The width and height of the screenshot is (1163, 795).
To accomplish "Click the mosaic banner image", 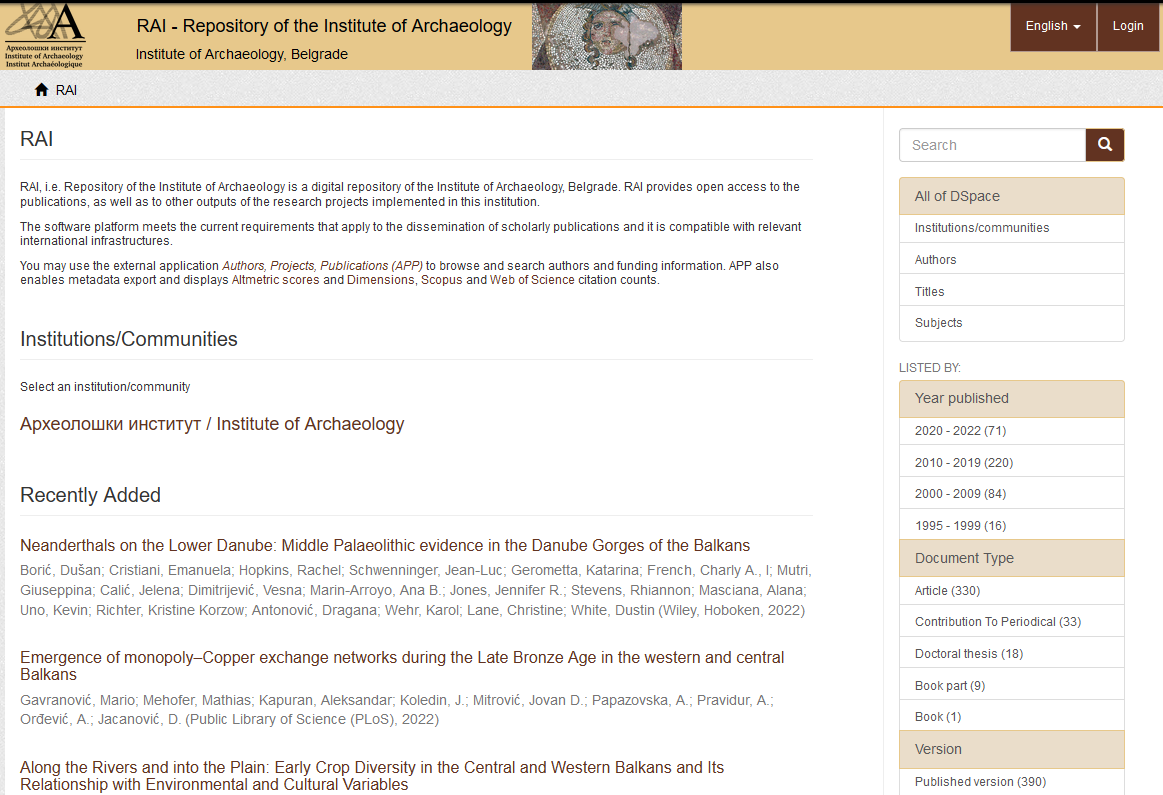I will [606, 36].
